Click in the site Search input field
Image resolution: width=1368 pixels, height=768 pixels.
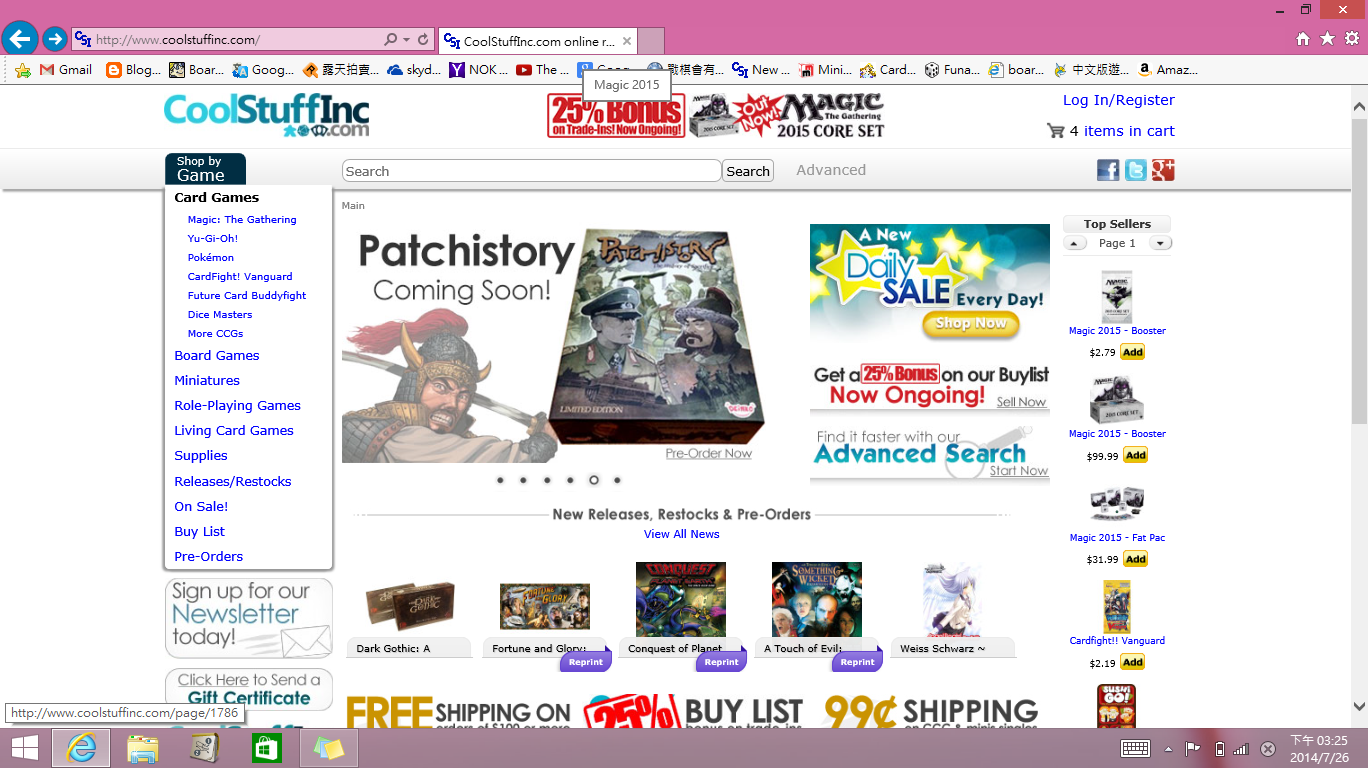tap(531, 171)
